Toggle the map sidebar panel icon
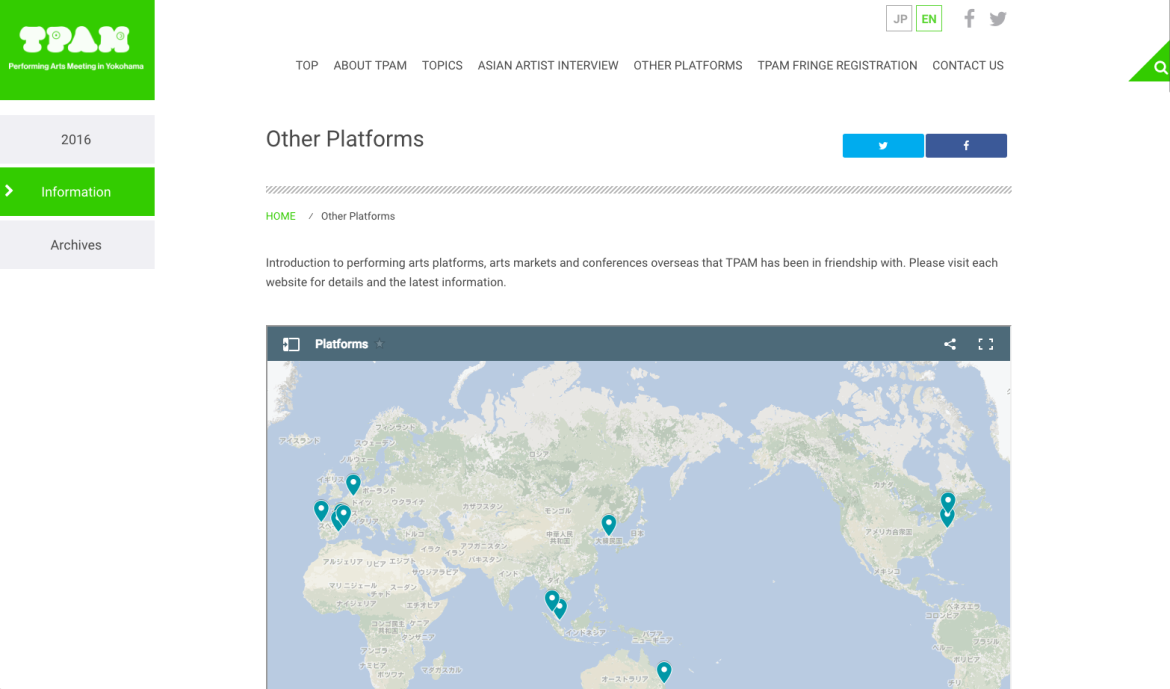This screenshot has width=1170, height=689. (x=291, y=344)
